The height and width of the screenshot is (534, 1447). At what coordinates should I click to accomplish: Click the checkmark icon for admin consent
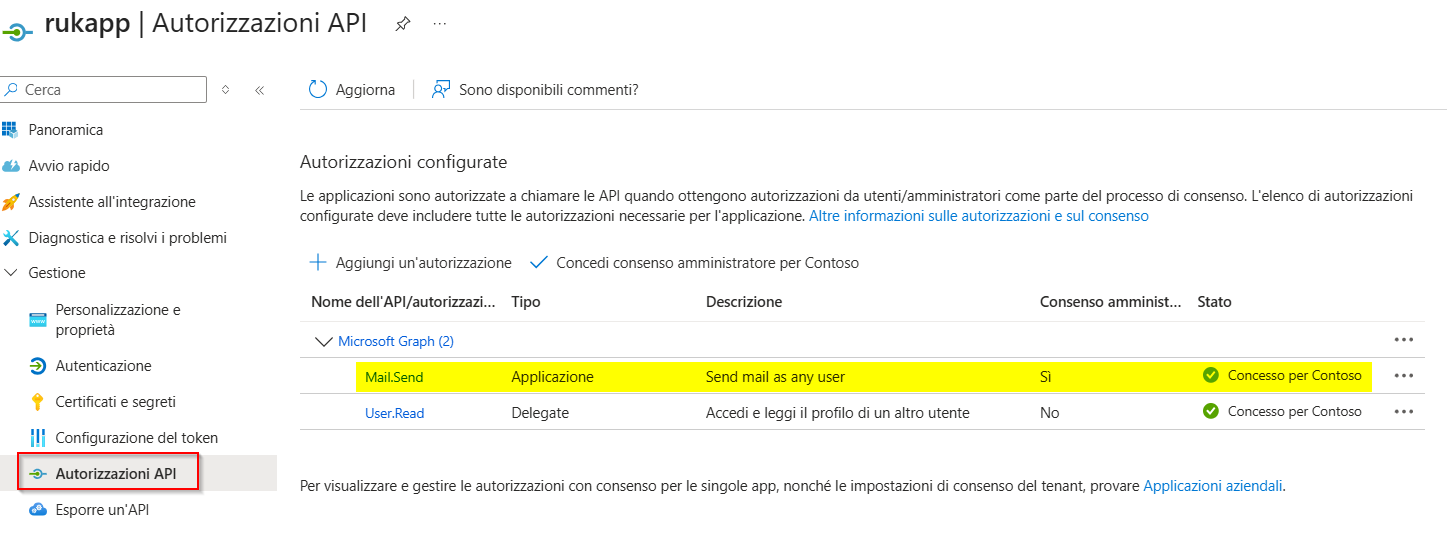pyautogui.click(x=539, y=263)
